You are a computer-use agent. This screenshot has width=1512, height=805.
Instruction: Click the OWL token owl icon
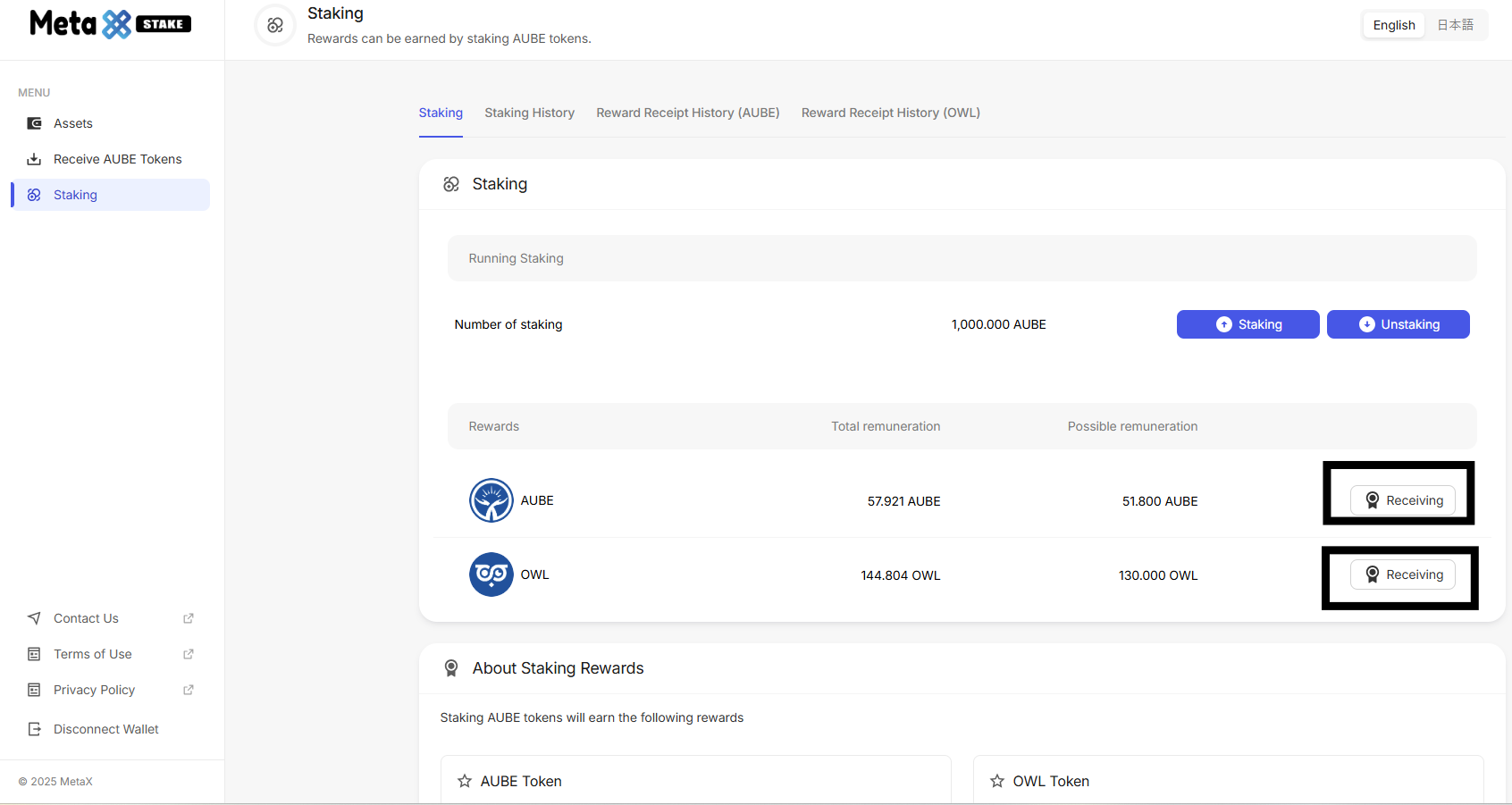point(491,574)
